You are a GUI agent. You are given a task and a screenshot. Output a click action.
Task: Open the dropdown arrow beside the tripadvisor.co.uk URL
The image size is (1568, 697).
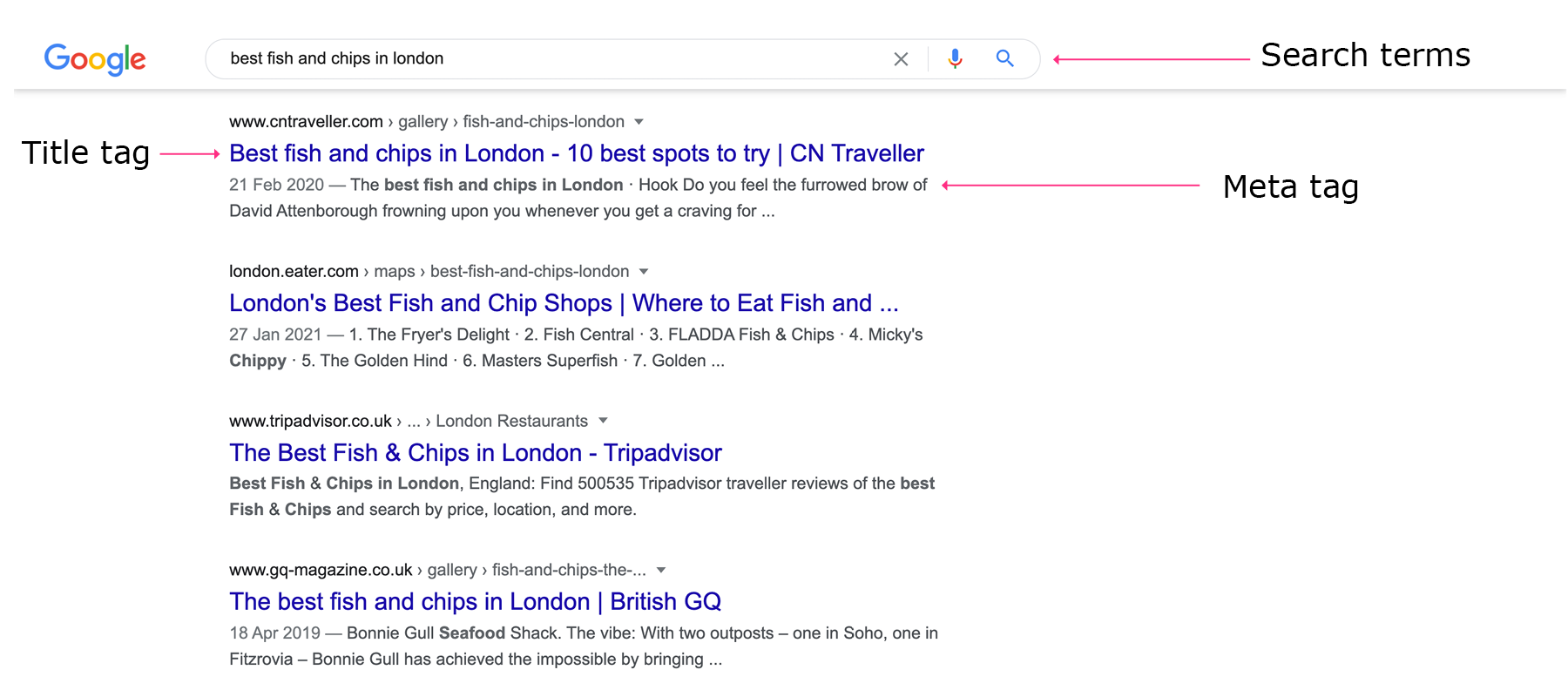click(603, 421)
